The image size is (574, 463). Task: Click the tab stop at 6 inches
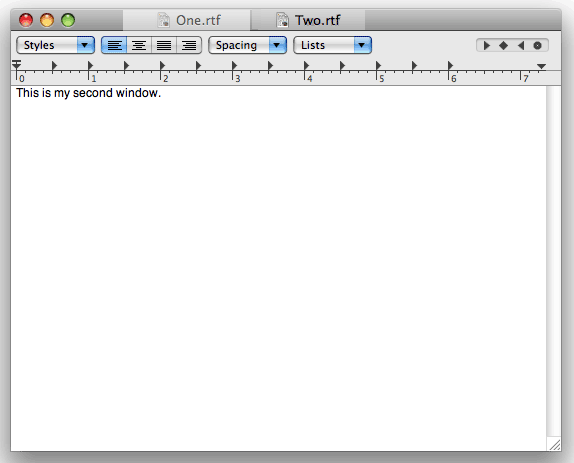[450, 66]
